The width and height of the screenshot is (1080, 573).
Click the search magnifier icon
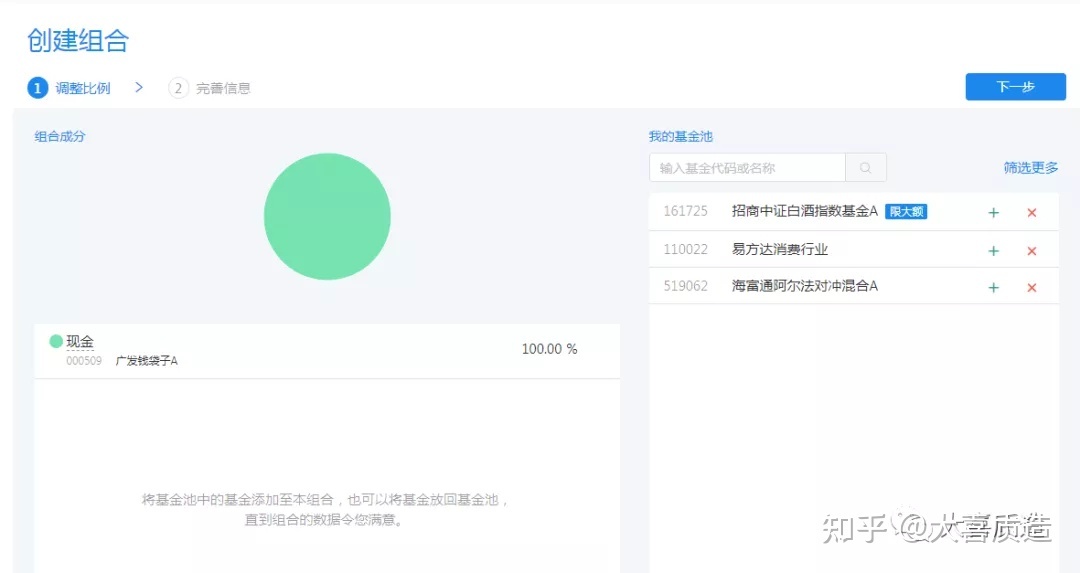point(865,168)
